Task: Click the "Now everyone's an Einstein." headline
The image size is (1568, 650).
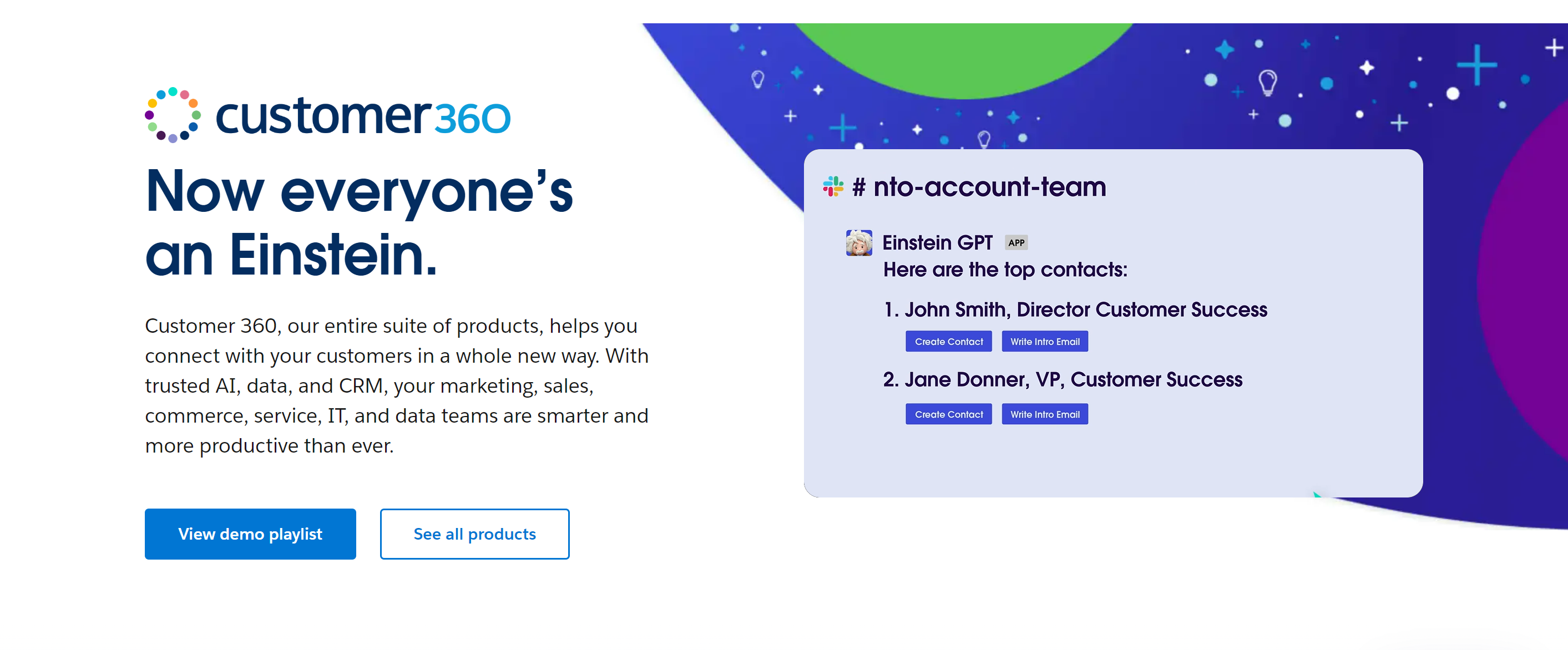Action: click(x=359, y=222)
